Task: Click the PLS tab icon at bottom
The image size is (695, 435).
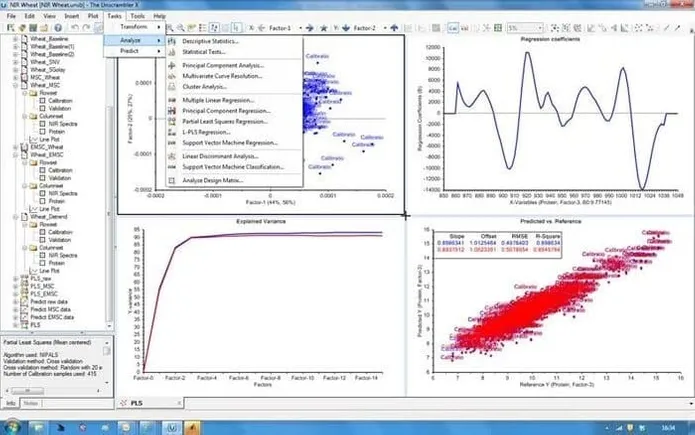Action: [124, 403]
